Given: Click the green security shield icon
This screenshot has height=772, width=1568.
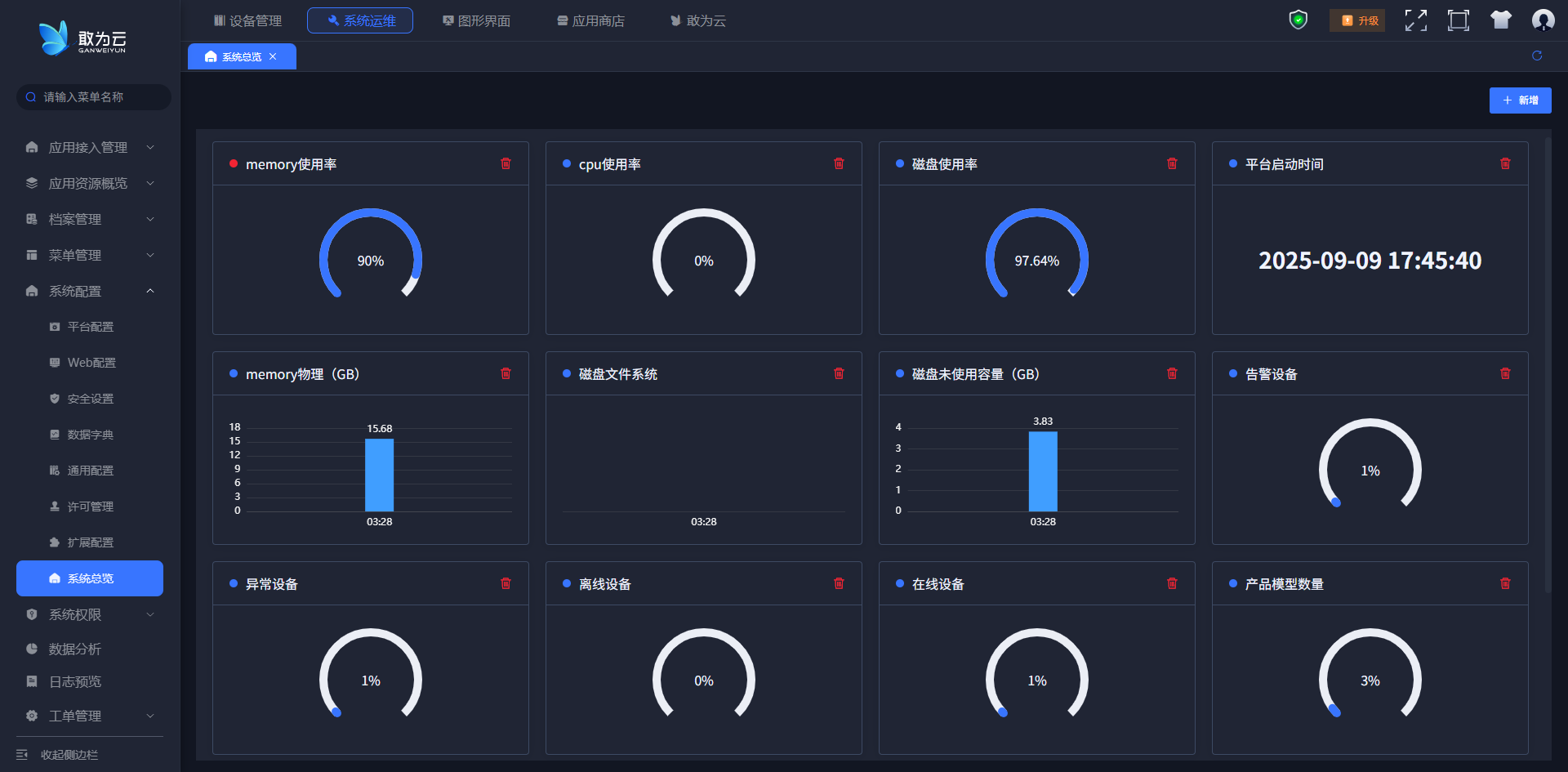Looking at the screenshot, I should click(1298, 20).
